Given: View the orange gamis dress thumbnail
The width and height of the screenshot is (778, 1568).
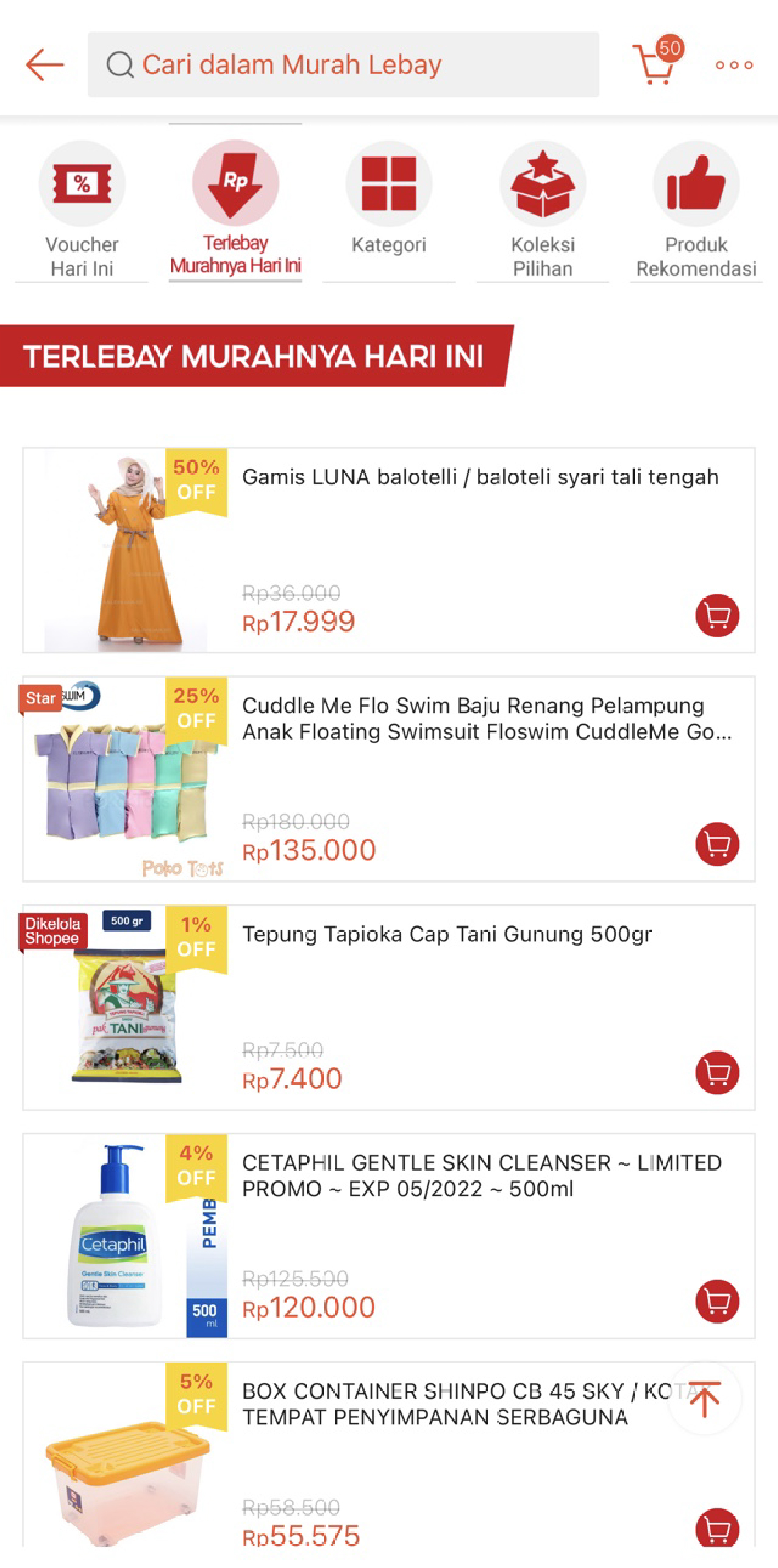Looking at the screenshot, I should (126, 551).
